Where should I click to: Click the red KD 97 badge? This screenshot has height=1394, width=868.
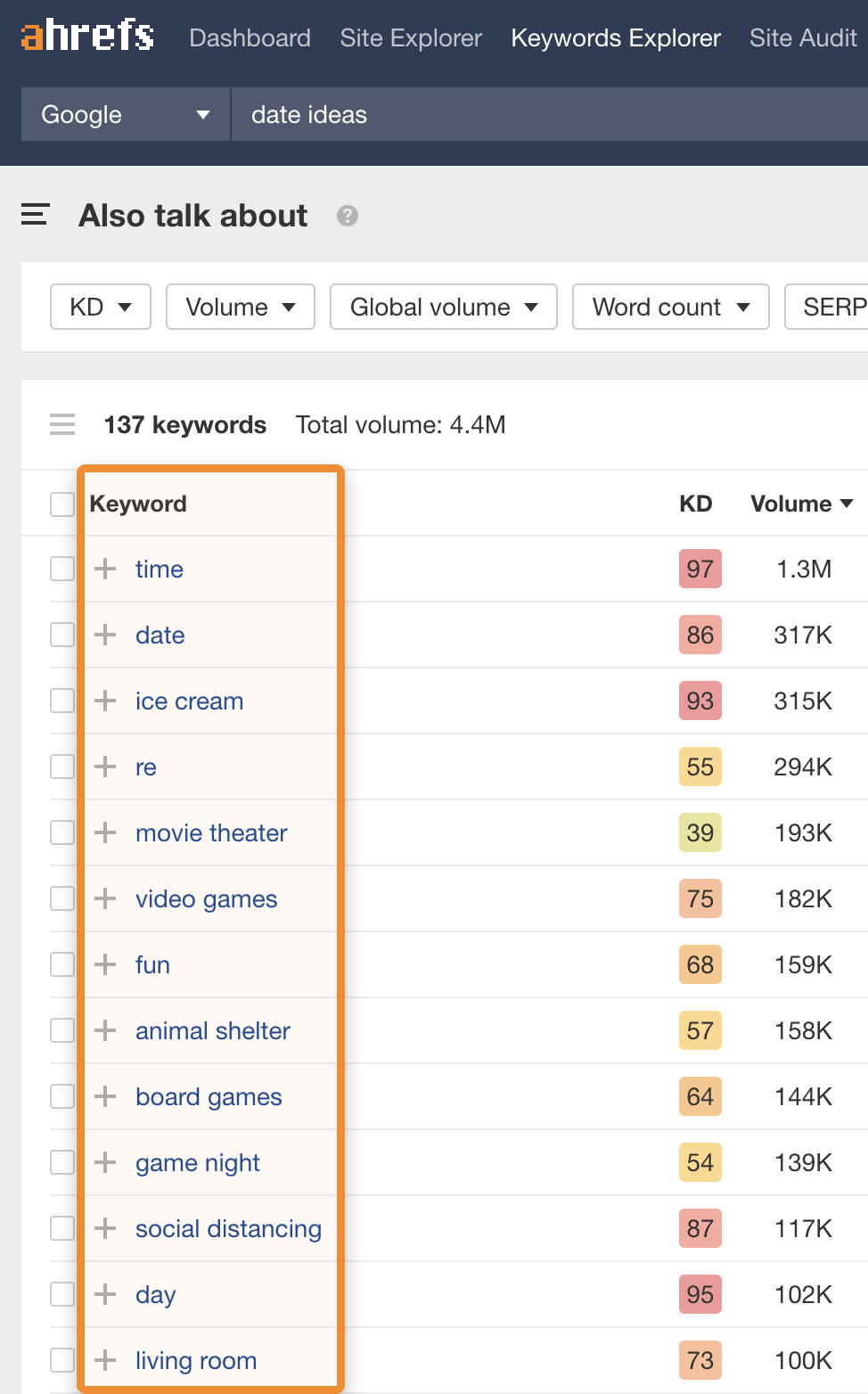[700, 570]
